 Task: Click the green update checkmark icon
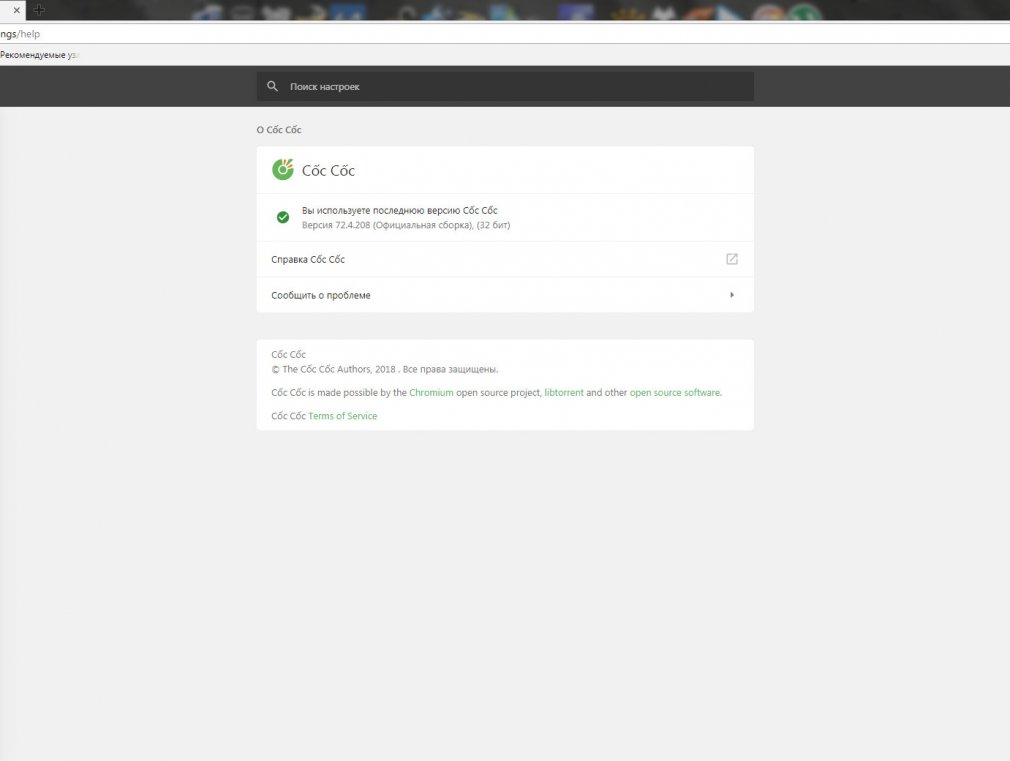click(283, 217)
